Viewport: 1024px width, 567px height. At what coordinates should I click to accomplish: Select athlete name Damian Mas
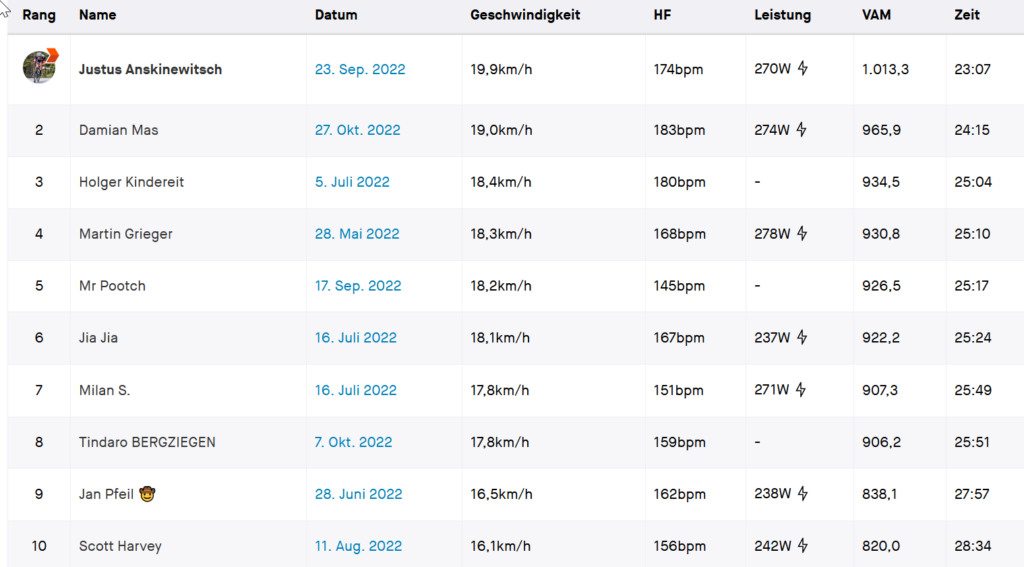click(x=118, y=130)
